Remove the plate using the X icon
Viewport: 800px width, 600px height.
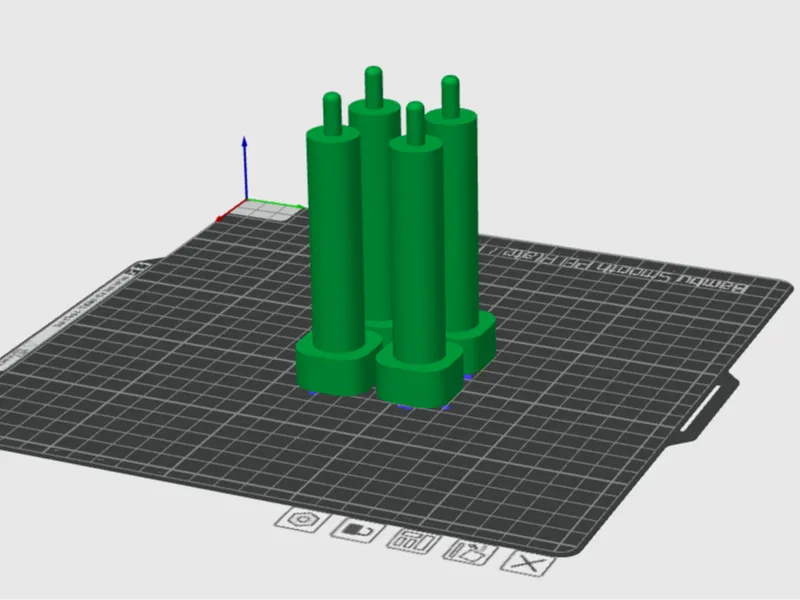pyautogui.click(x=528, y=563)
